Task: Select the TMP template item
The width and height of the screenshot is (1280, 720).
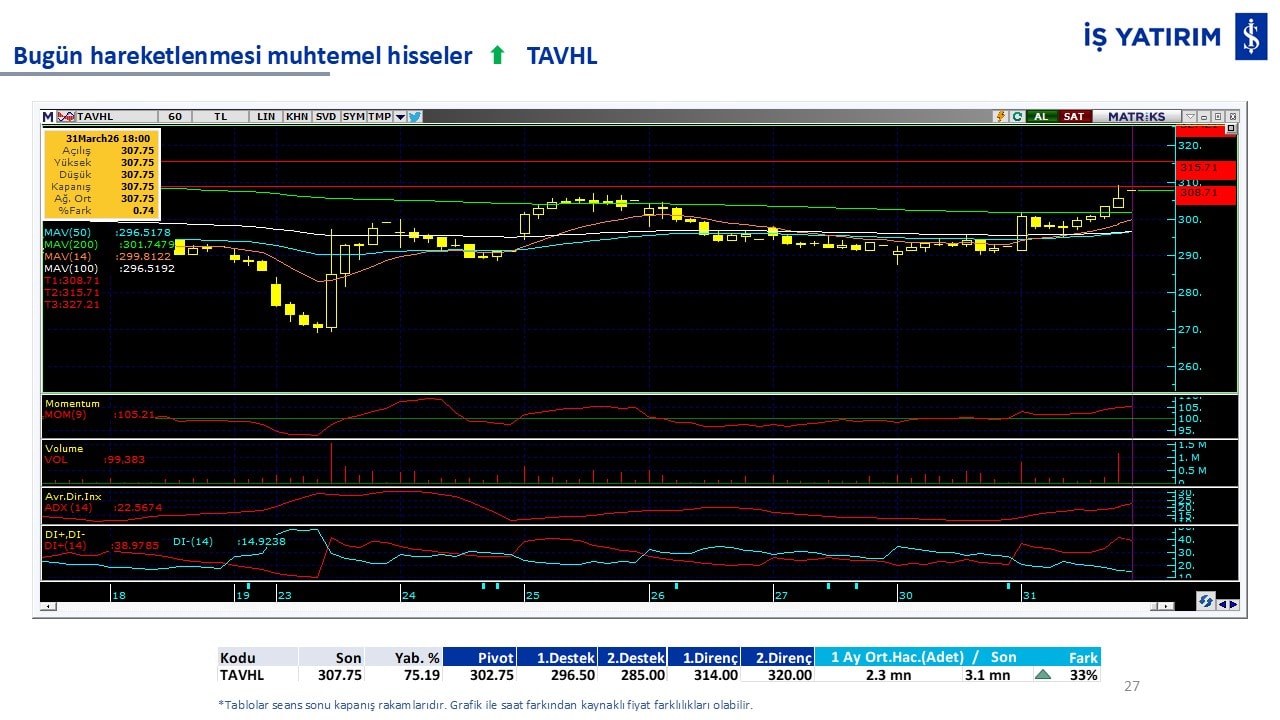Action: click(x=379, y=117)
